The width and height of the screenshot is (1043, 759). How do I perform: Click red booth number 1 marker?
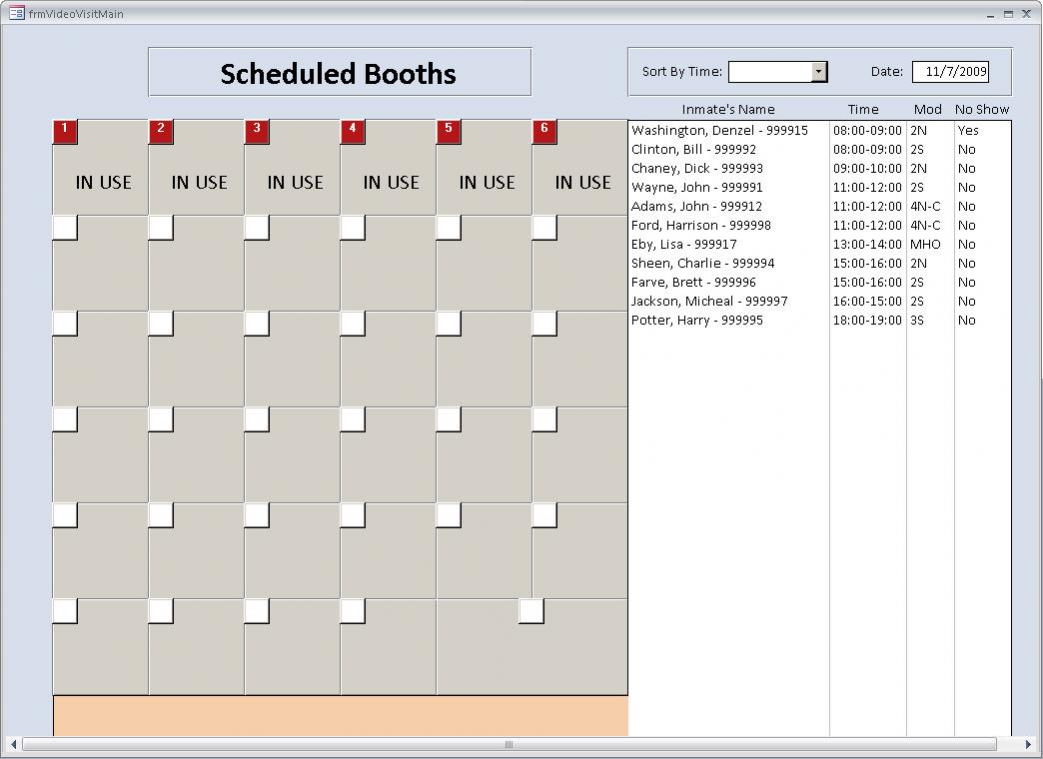coord(65,132)
